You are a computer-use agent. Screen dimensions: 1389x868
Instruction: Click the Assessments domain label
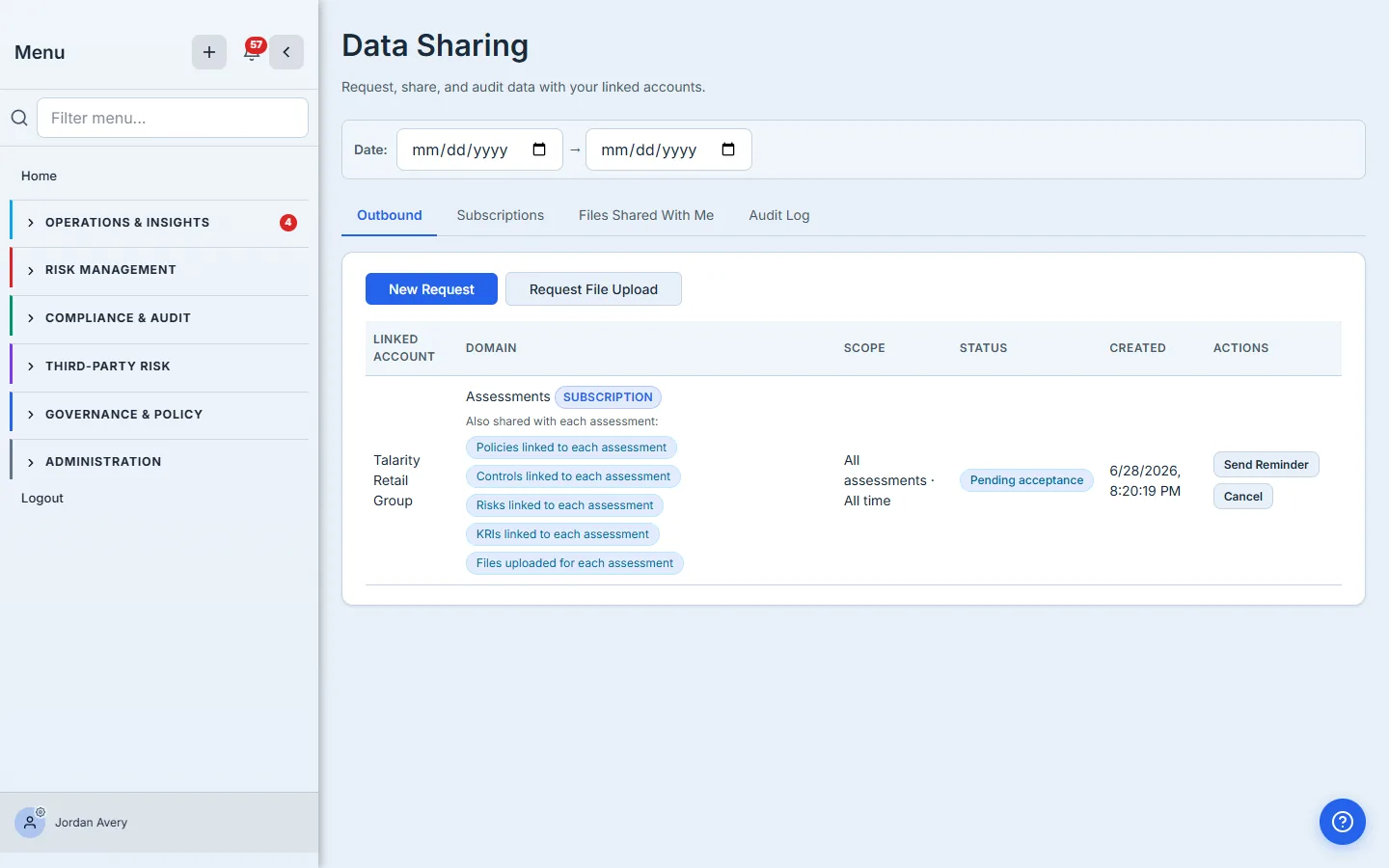[507, 396]
